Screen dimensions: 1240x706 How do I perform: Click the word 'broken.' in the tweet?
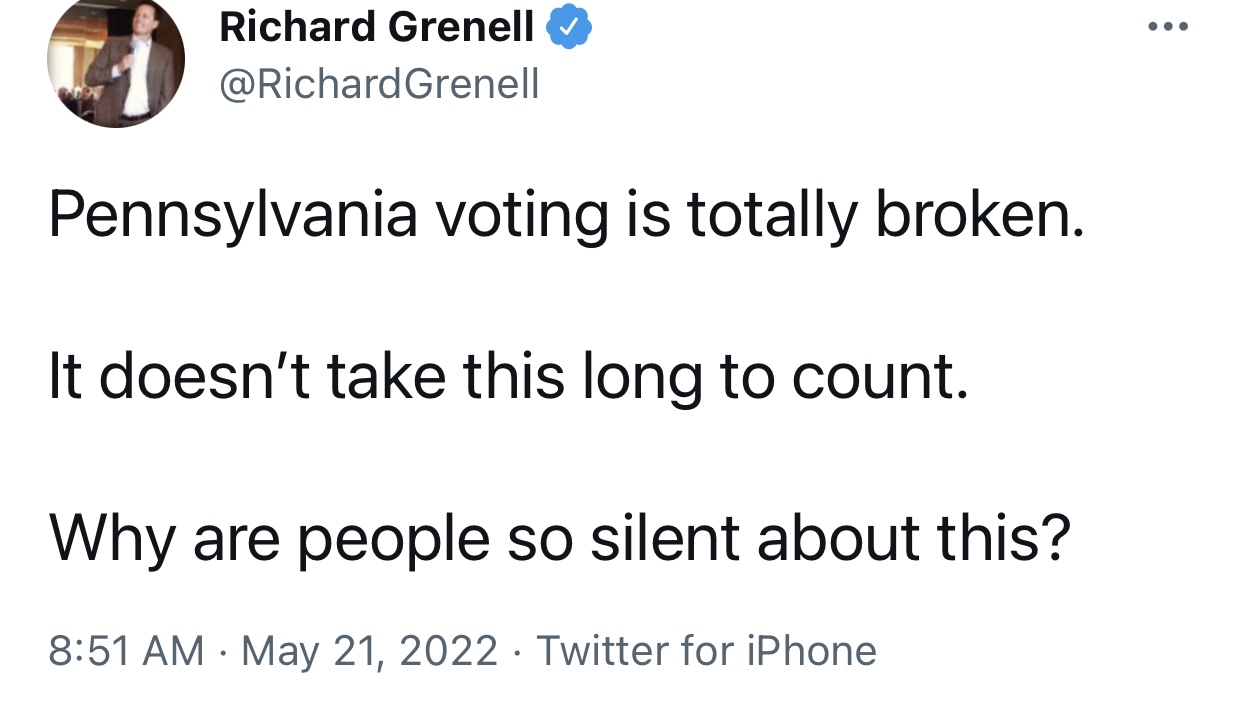pos(979,215)
